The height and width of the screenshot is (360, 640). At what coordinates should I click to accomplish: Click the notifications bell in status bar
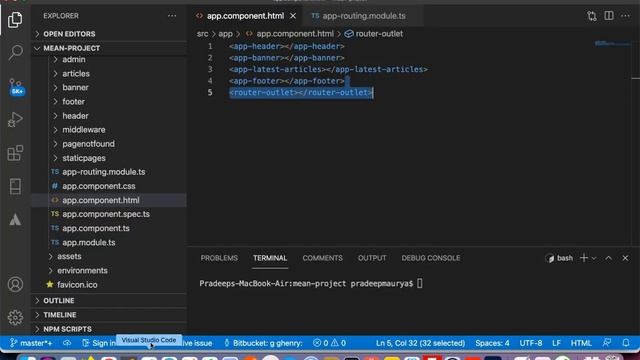pyautogui.click(x=626, y=343)
